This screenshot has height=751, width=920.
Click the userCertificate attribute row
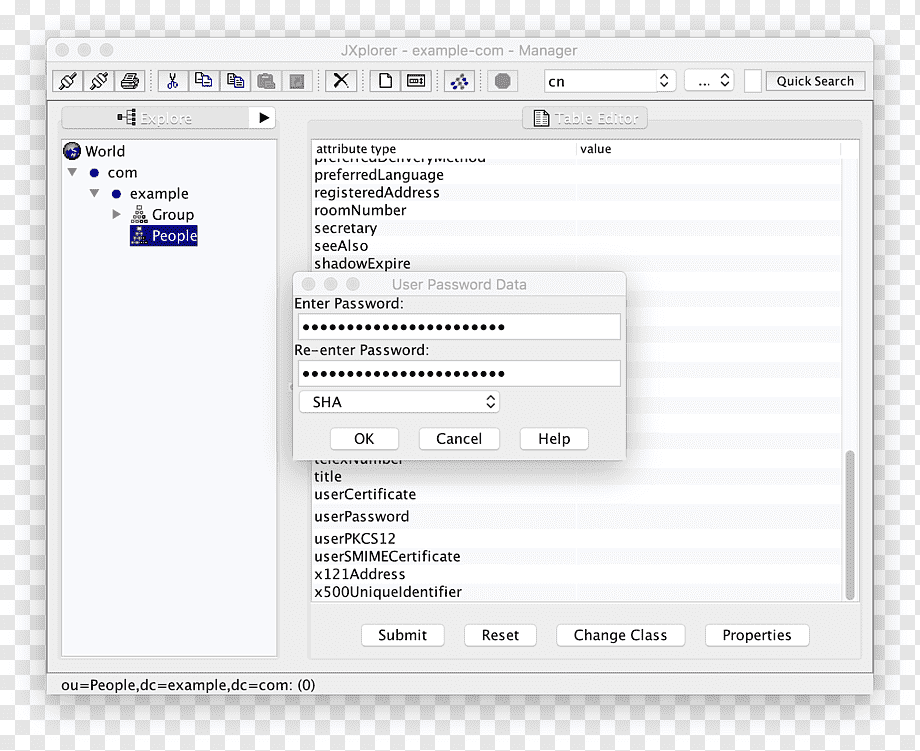tap(577, 494)
